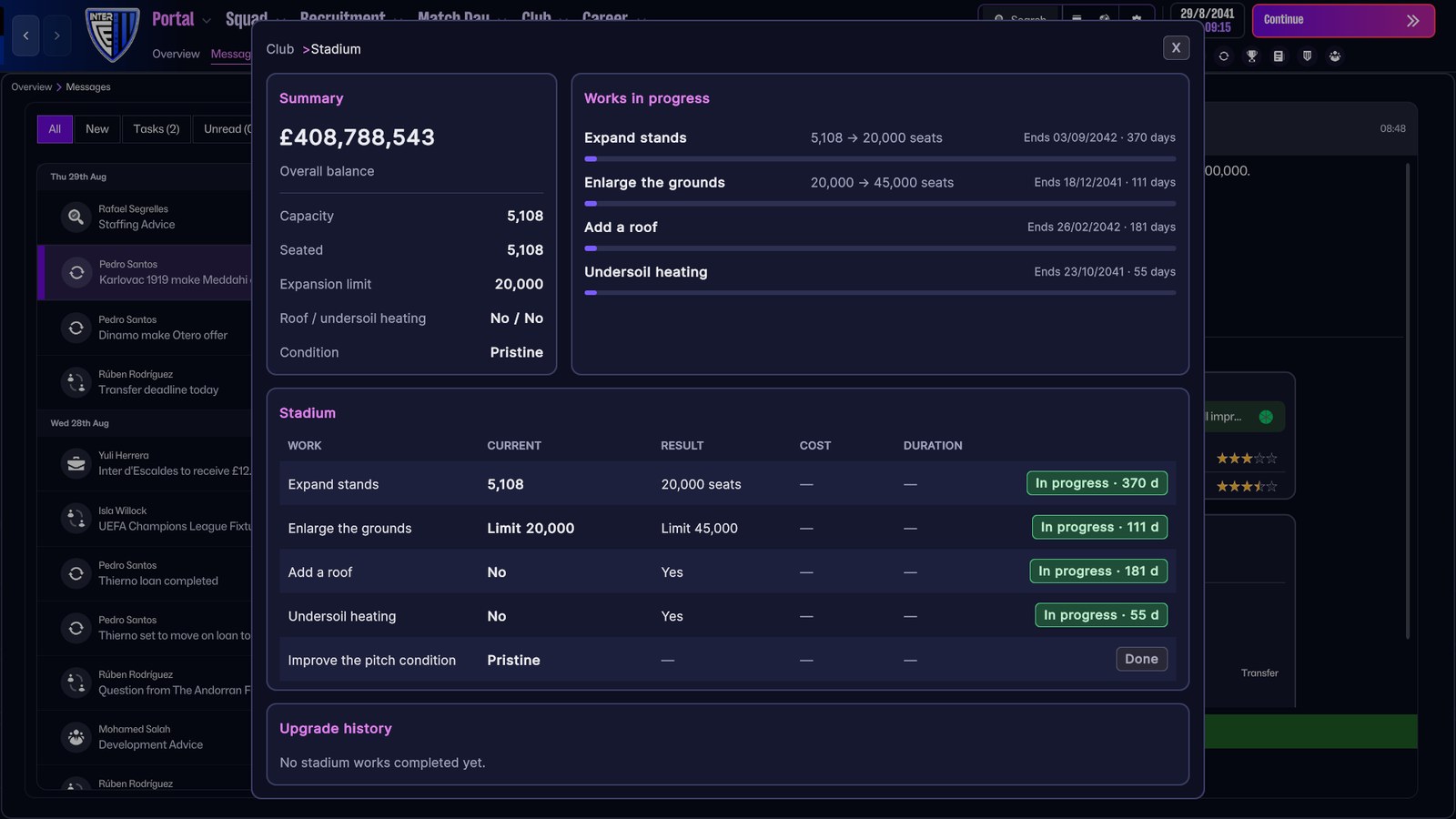Switch to the New messages tab
Screen dimensions: 1456x819
pyautogui.click(x=97, y=129)
